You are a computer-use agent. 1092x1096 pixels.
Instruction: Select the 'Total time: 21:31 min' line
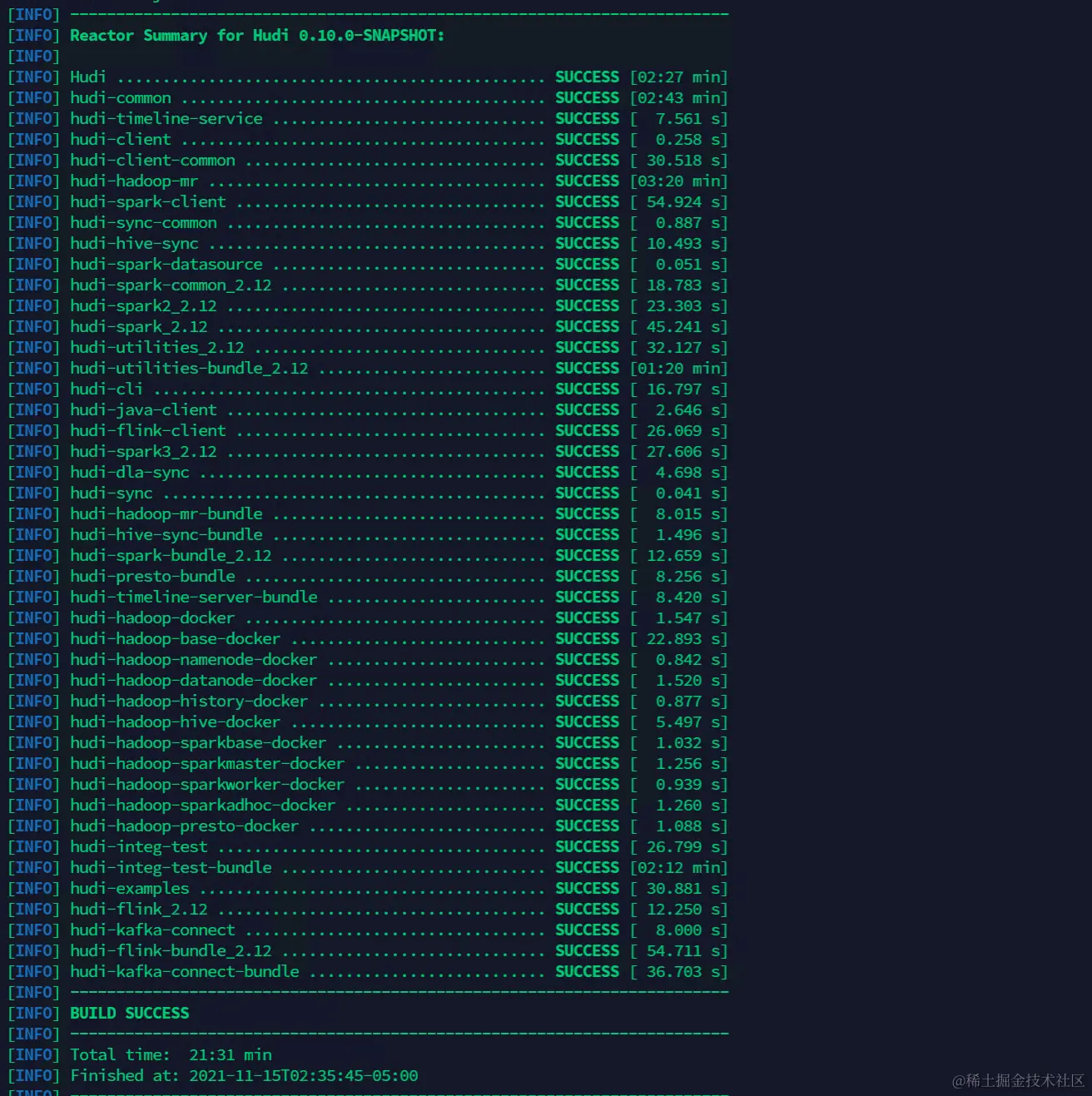click(x=171, y=1054)
